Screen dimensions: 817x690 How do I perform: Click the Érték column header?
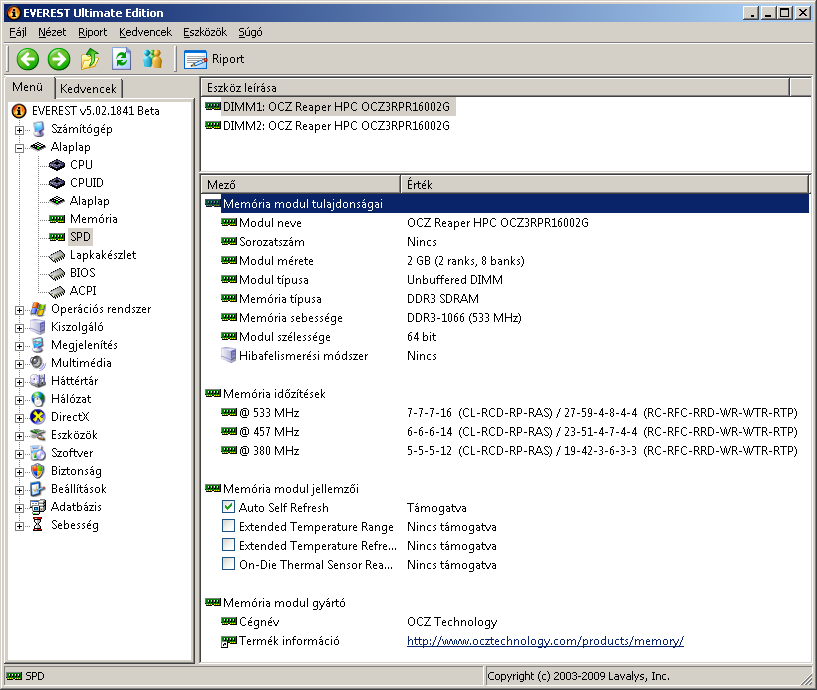tap(604, 184)
